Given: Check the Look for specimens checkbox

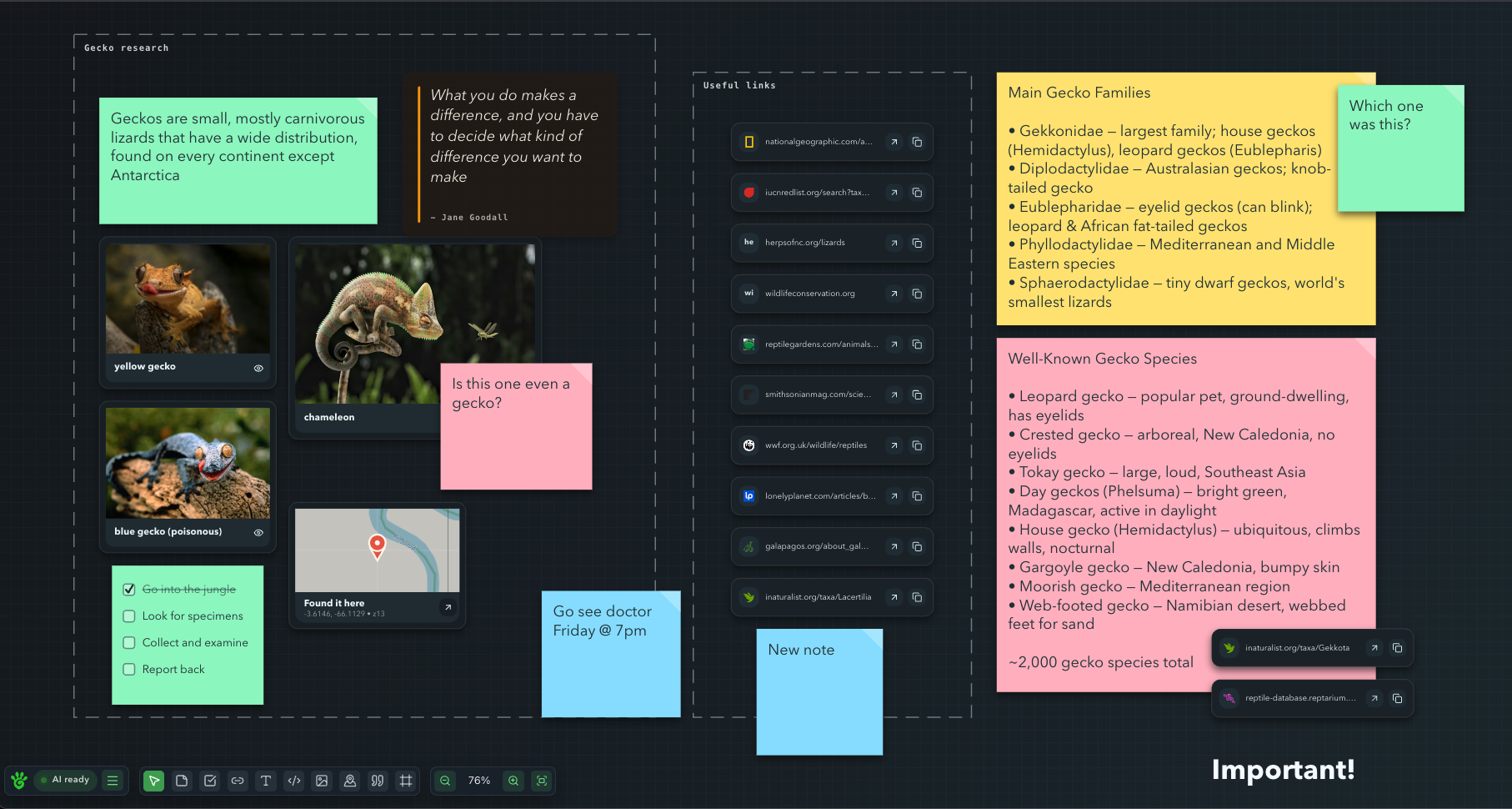Looking at the screenshot, I should coord(129,616).
